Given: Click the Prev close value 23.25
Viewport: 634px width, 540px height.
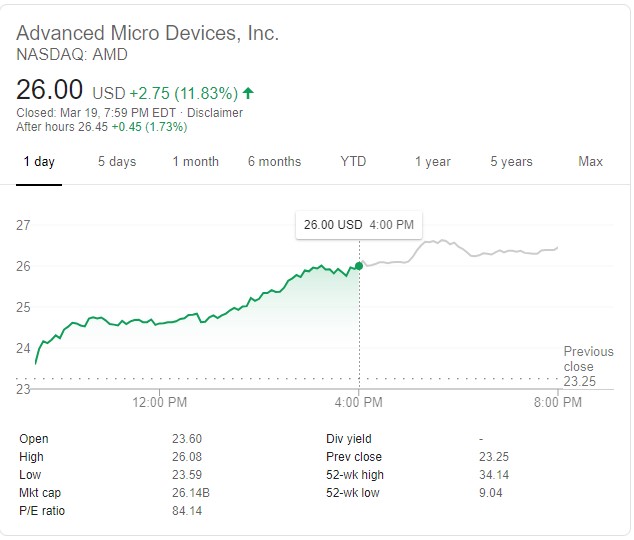Looking at the screenshot, I should [494, 457].
